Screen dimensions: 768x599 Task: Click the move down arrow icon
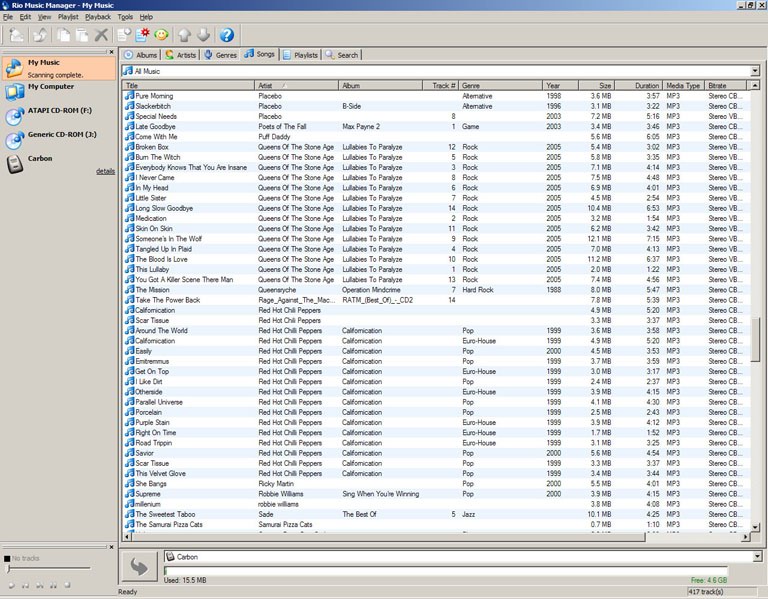[x=203, y=35]
